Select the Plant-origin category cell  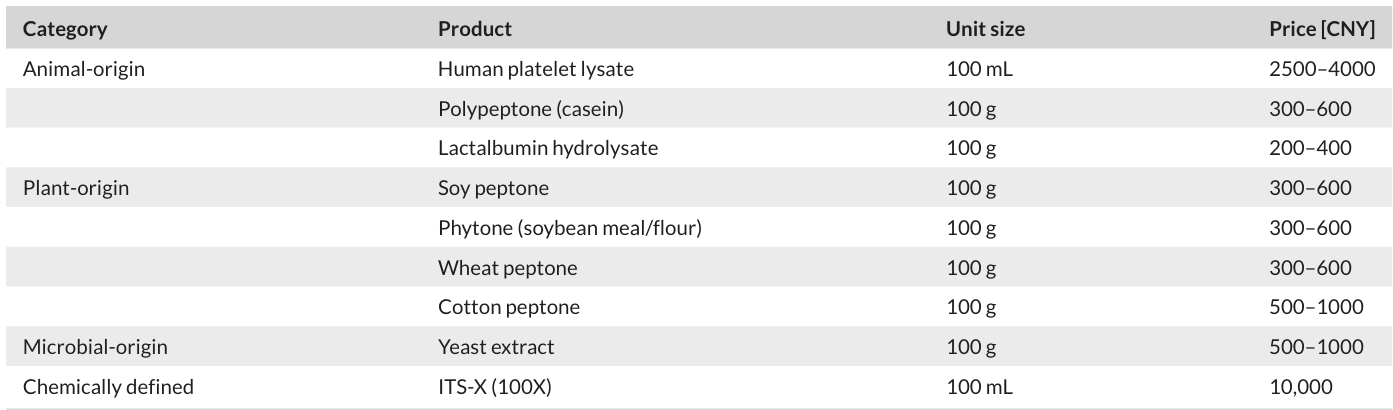76,188
